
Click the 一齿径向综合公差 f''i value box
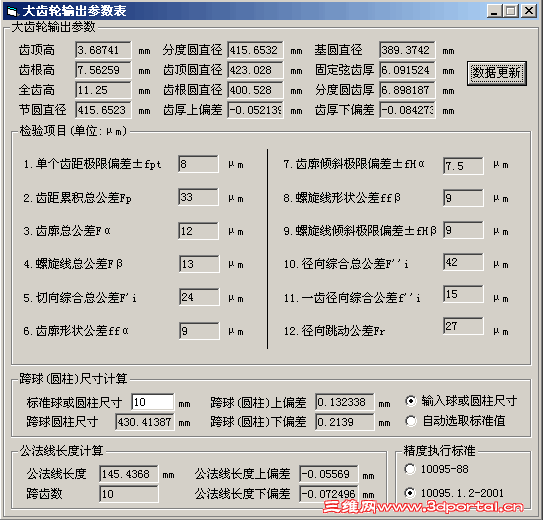(x=463, y=294)
